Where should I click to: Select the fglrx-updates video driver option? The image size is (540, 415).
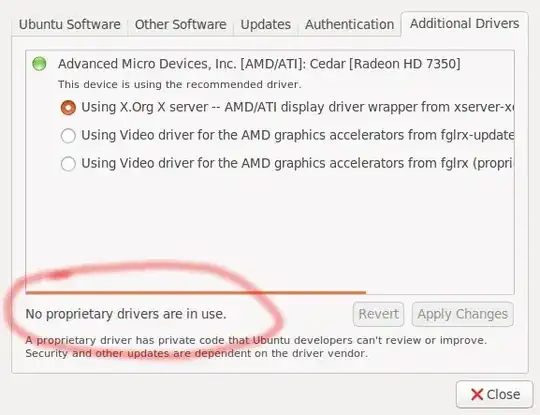68,135
